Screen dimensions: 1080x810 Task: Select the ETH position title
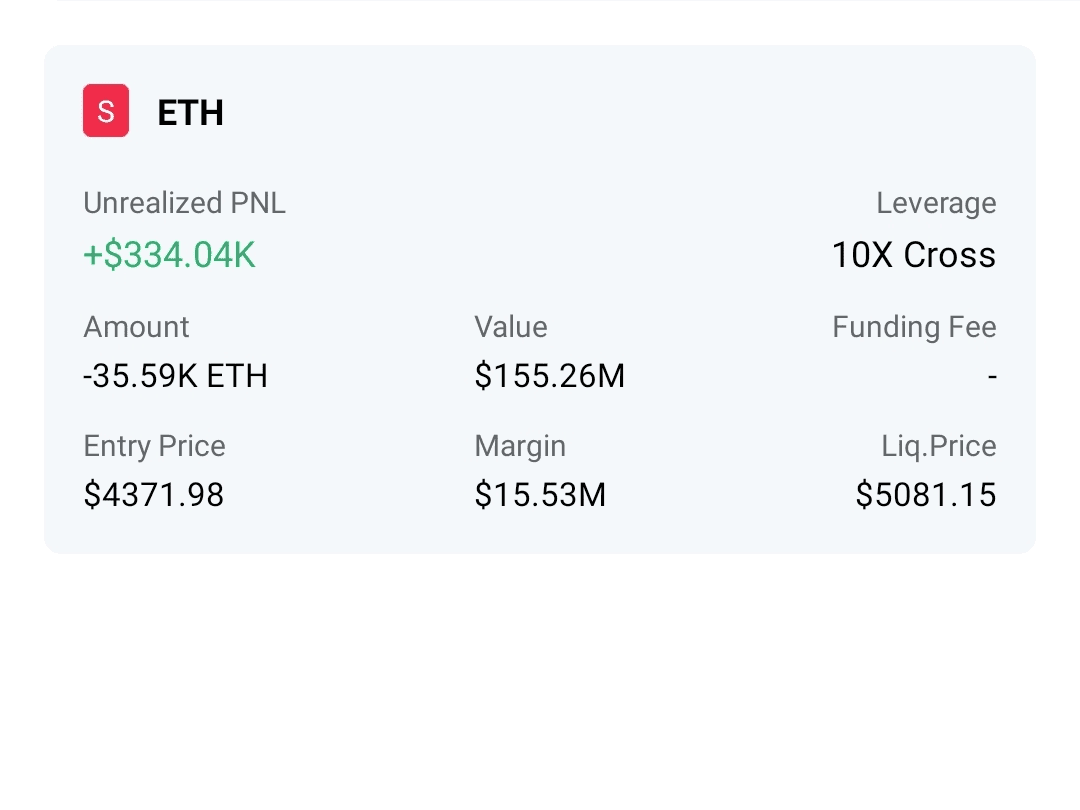[190, 112]
